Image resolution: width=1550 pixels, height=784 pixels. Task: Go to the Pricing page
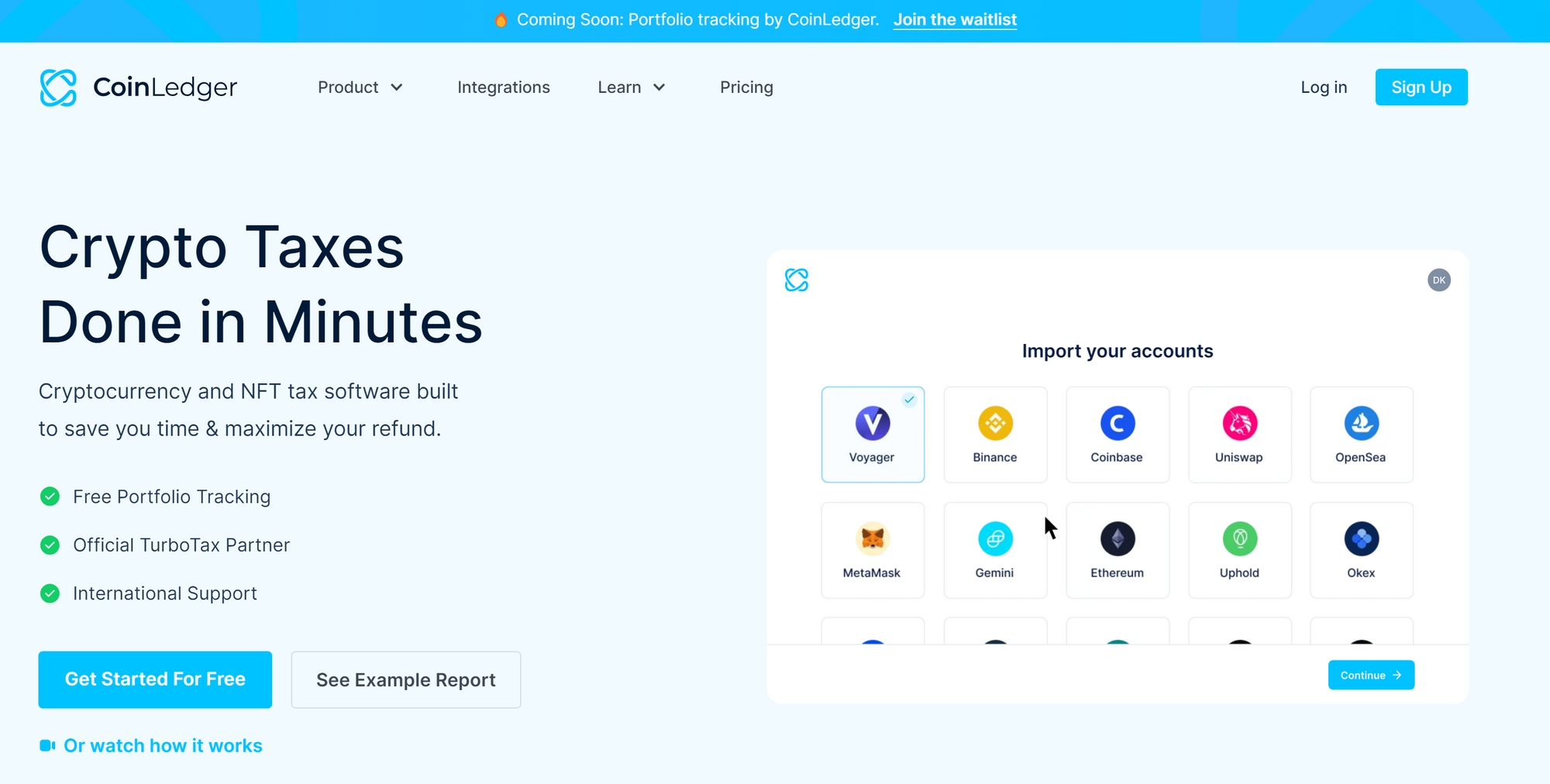746,88
